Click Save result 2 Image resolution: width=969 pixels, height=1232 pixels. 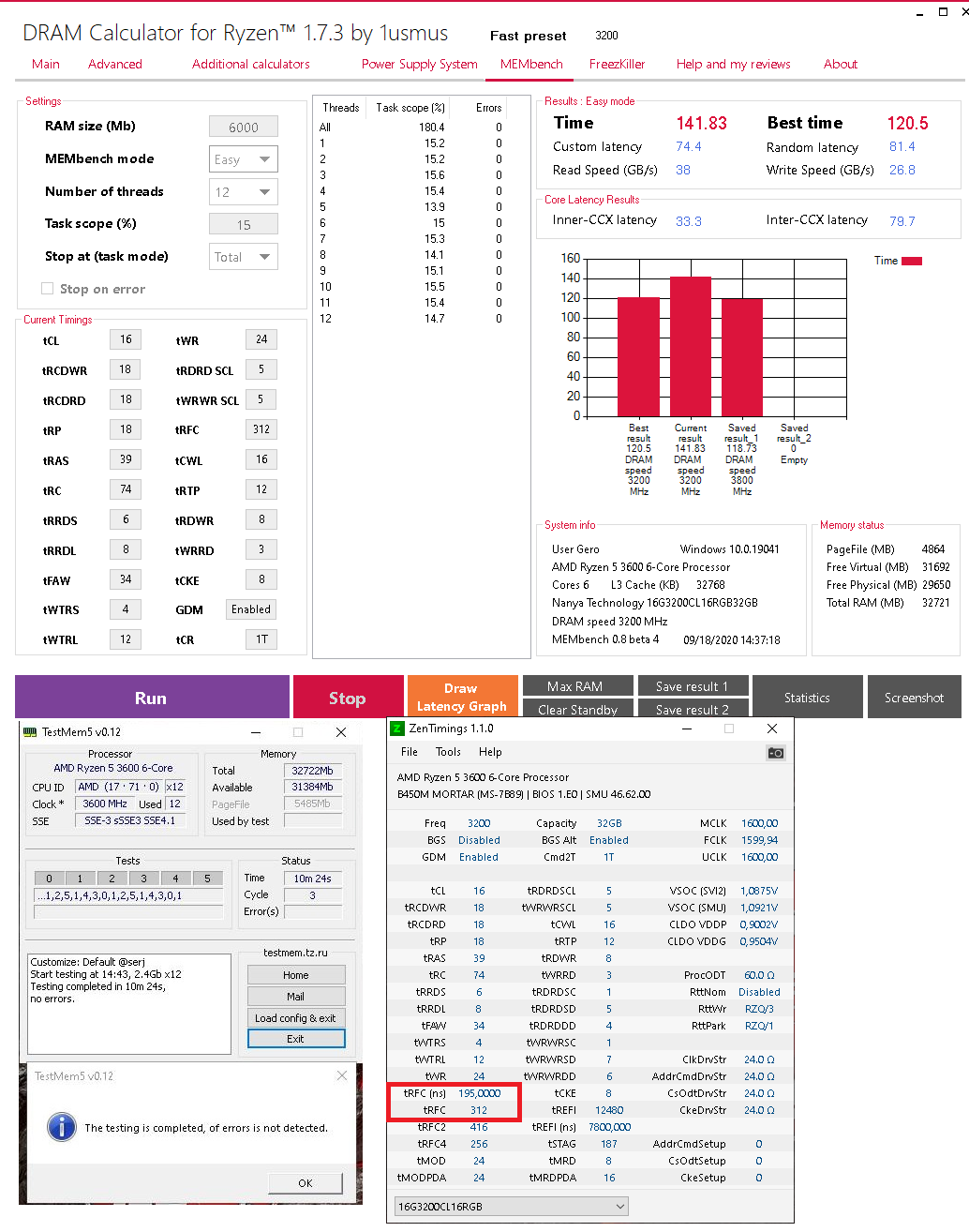click(693, 710)
